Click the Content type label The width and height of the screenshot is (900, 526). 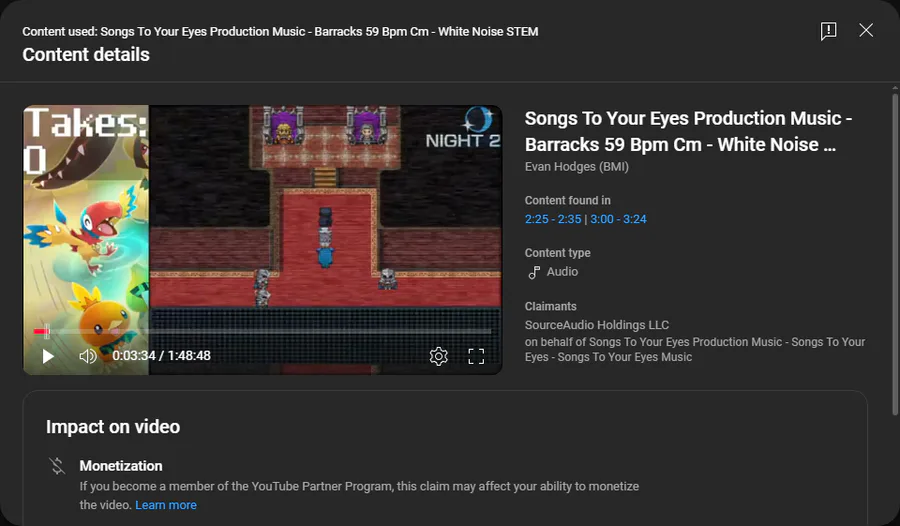pos(557,253)
